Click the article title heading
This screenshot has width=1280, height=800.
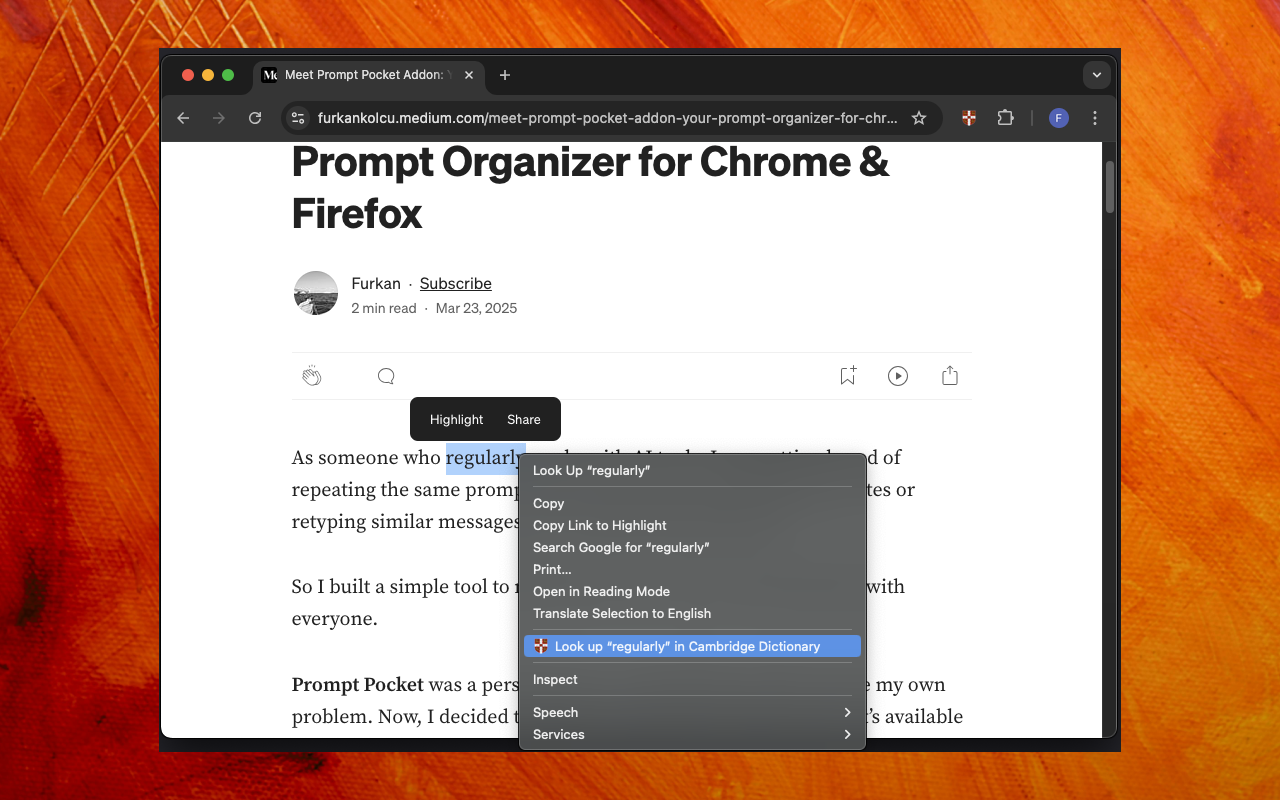click(x=591, y=187)
